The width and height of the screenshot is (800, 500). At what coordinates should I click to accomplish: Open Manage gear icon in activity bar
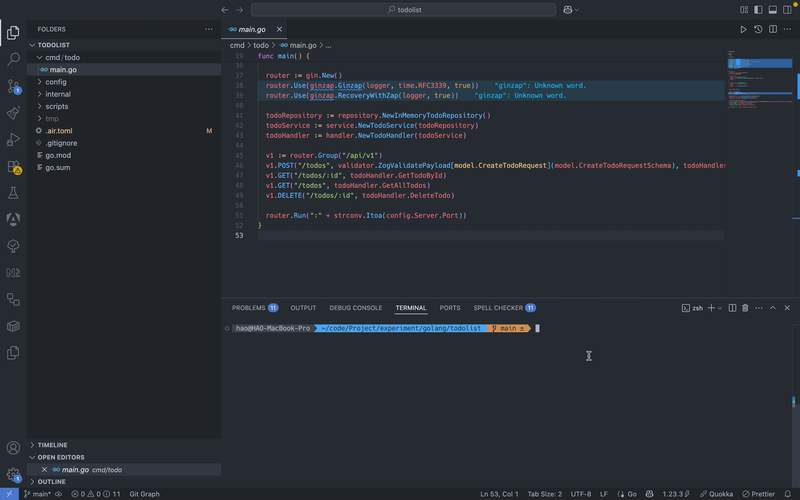(x=13, y=475)
